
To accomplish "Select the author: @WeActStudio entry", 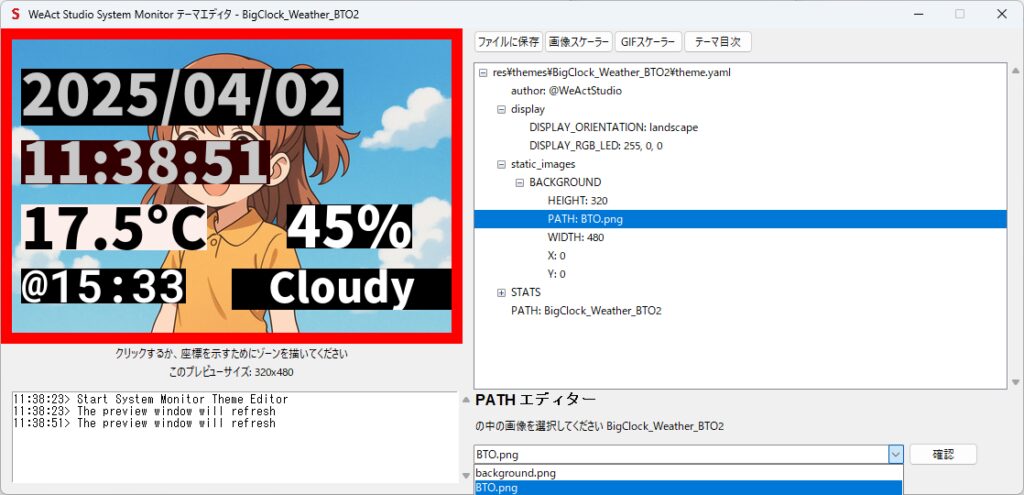I will (x=566, y=91).
